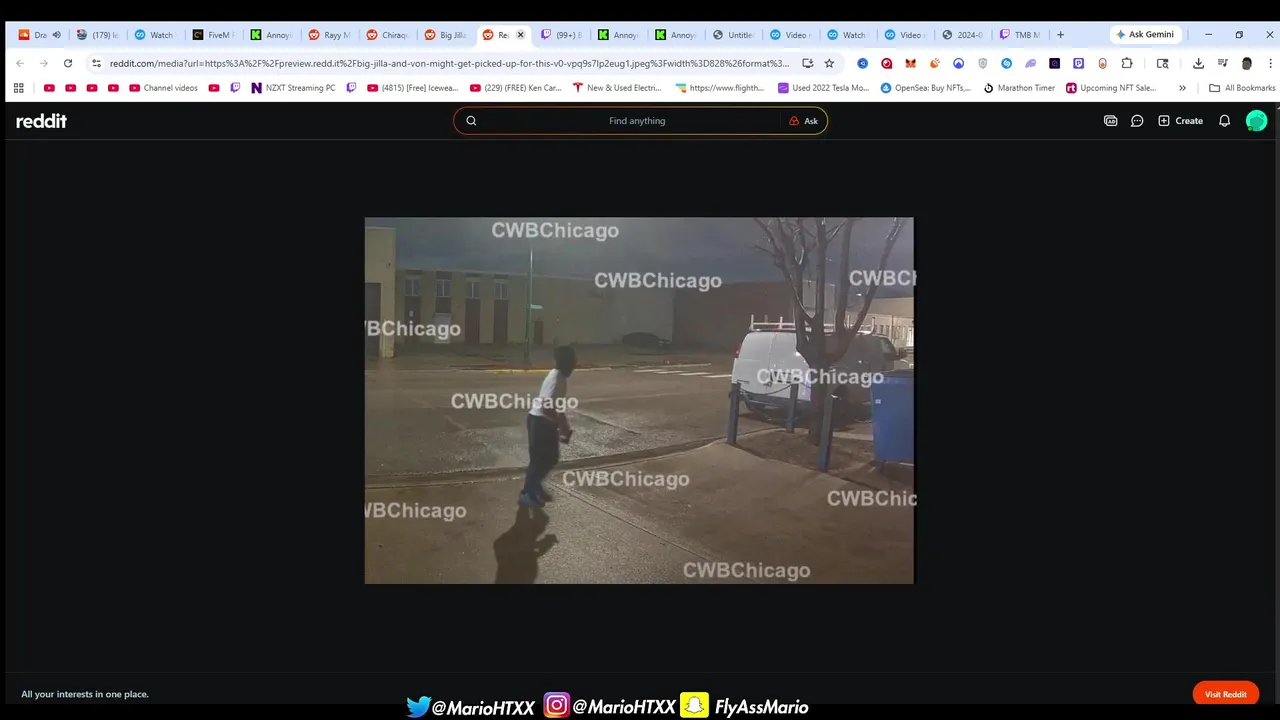
Task: Open New & Used Electri... bookmark
Action: click(617, 88)
